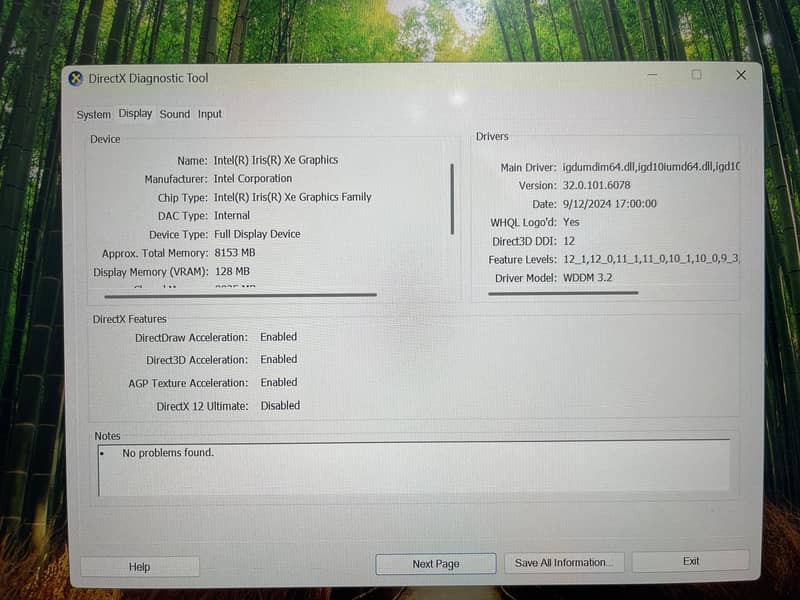This screenshot has height=600, width=800.
Task: Click the Device panel vertical scrollbar
Action: (x=452, y=199)
